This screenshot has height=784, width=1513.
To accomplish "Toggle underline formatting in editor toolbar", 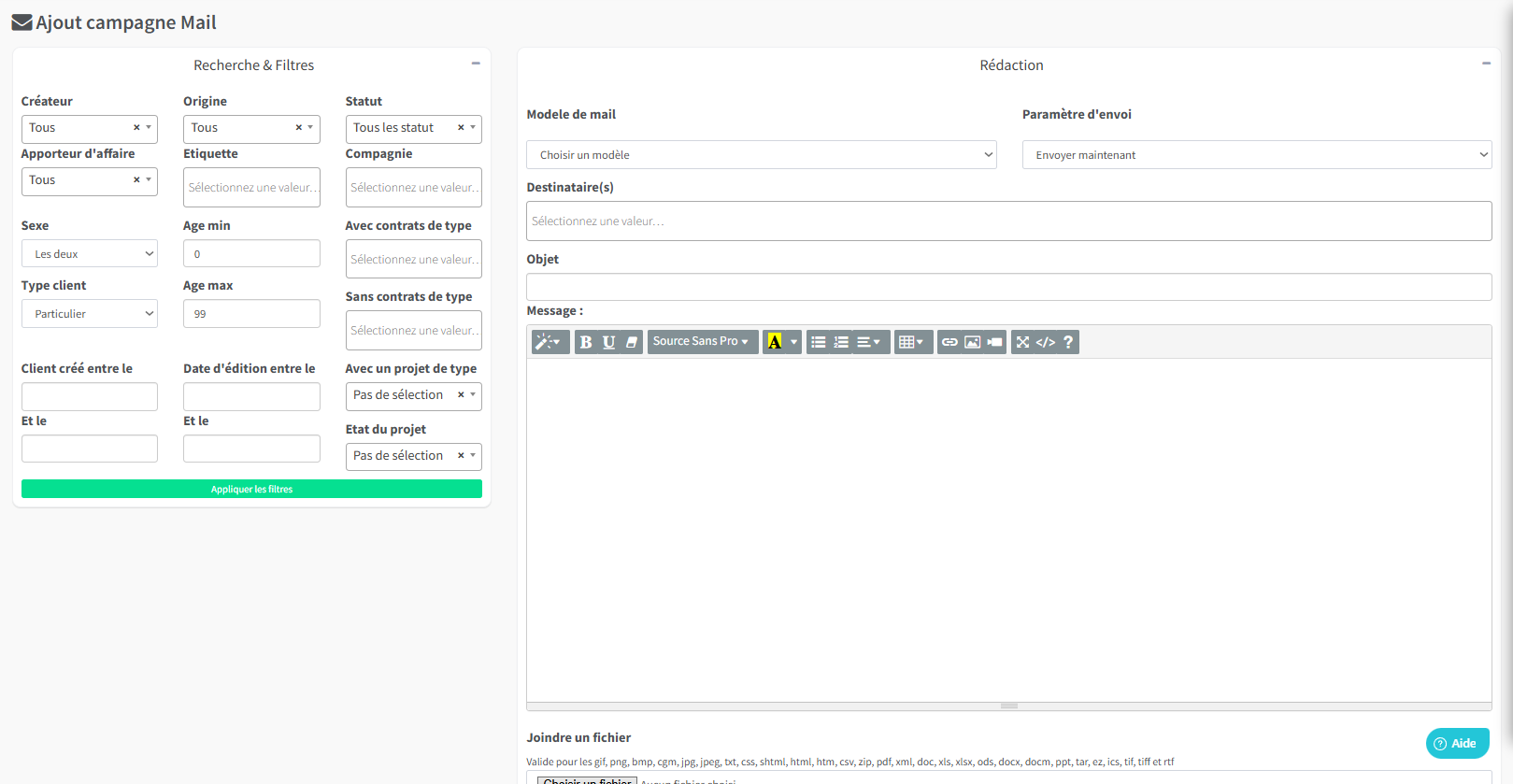I will (608, 342).
